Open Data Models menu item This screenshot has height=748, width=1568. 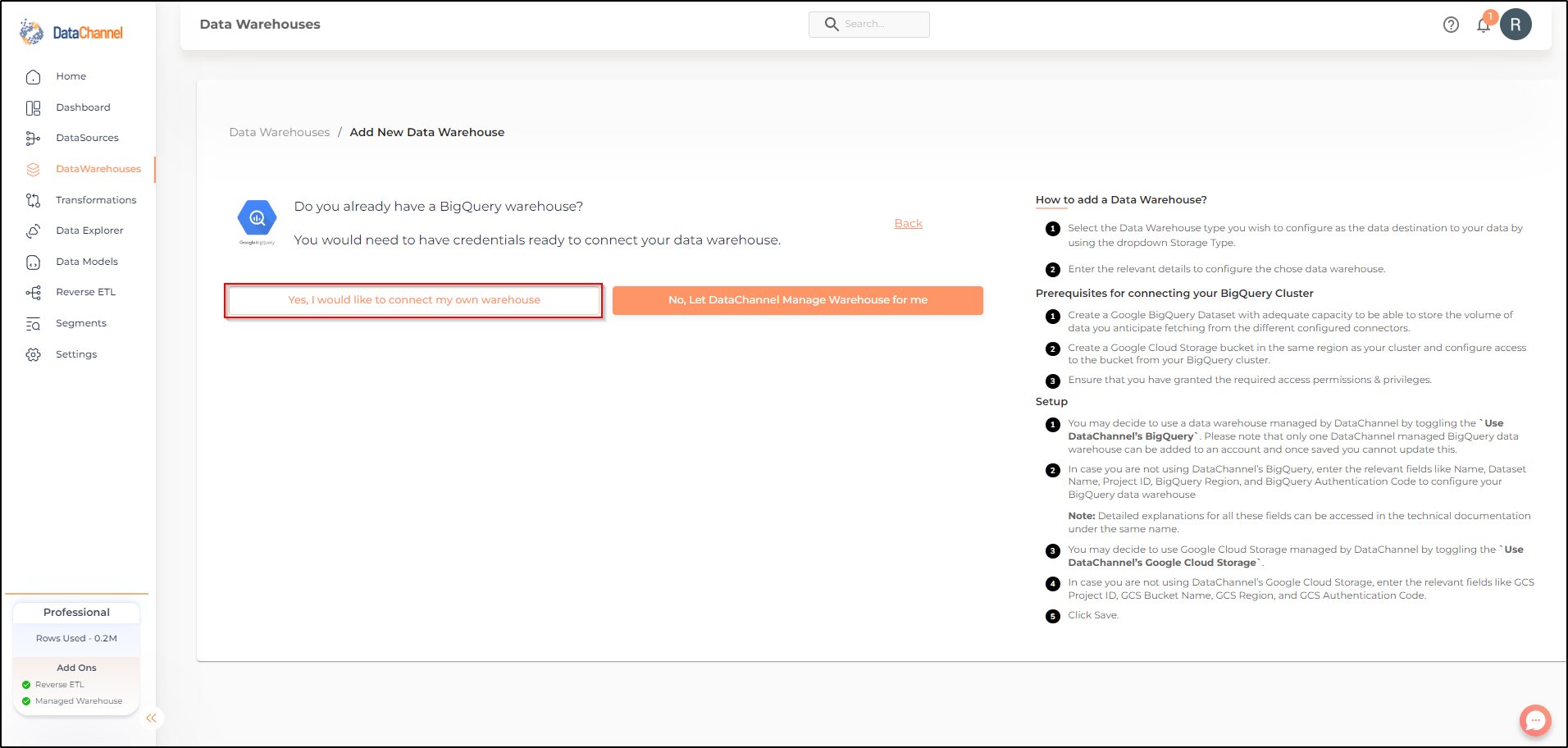(x=87, y=262)
